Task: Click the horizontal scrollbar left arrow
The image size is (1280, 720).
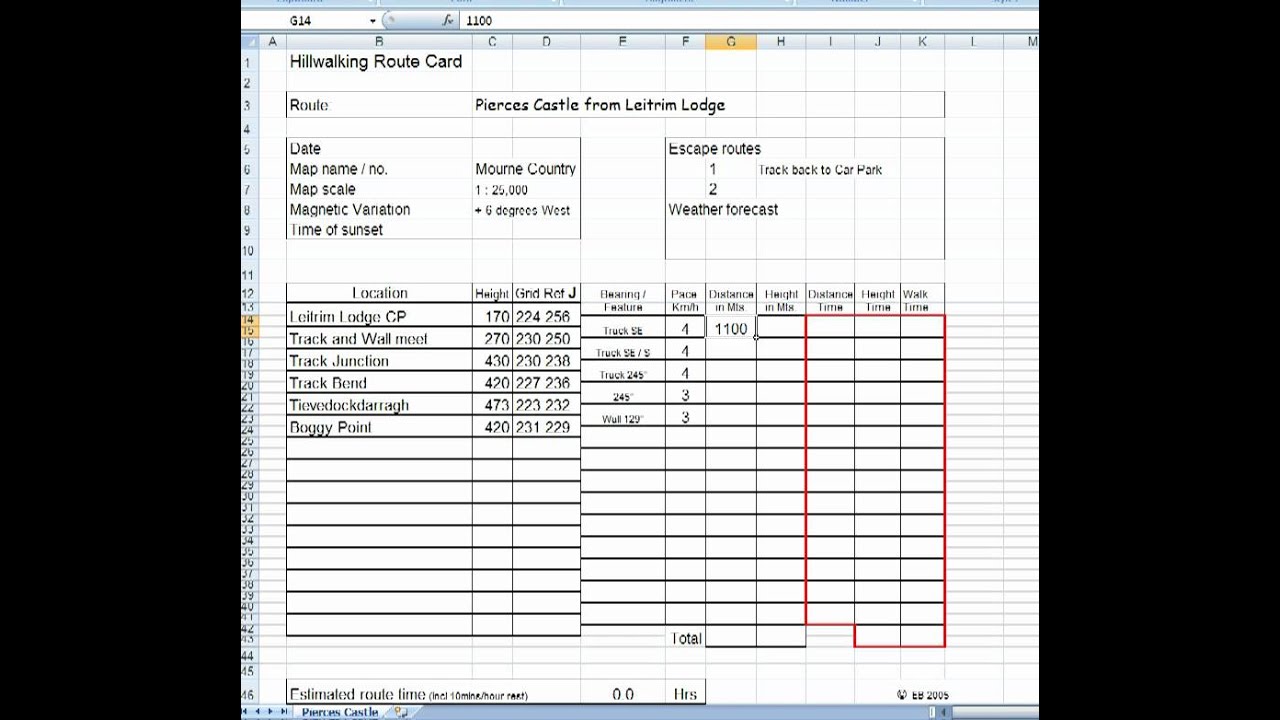Action: 941,712
